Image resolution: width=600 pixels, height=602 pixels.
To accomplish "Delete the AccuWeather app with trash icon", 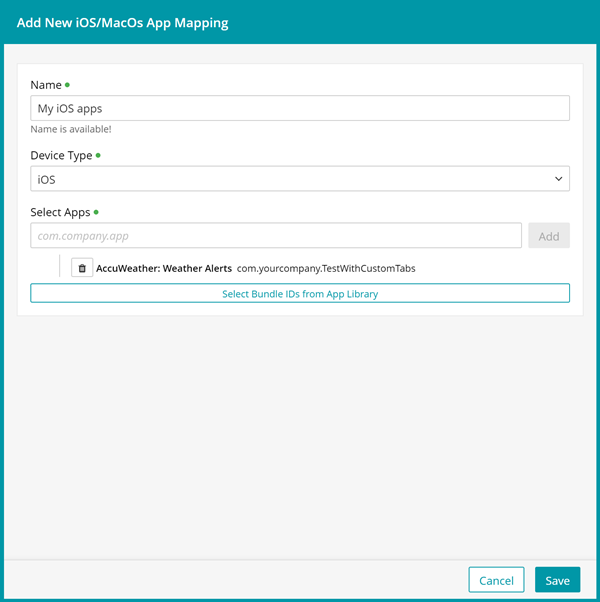I will [x=82, y=268].
